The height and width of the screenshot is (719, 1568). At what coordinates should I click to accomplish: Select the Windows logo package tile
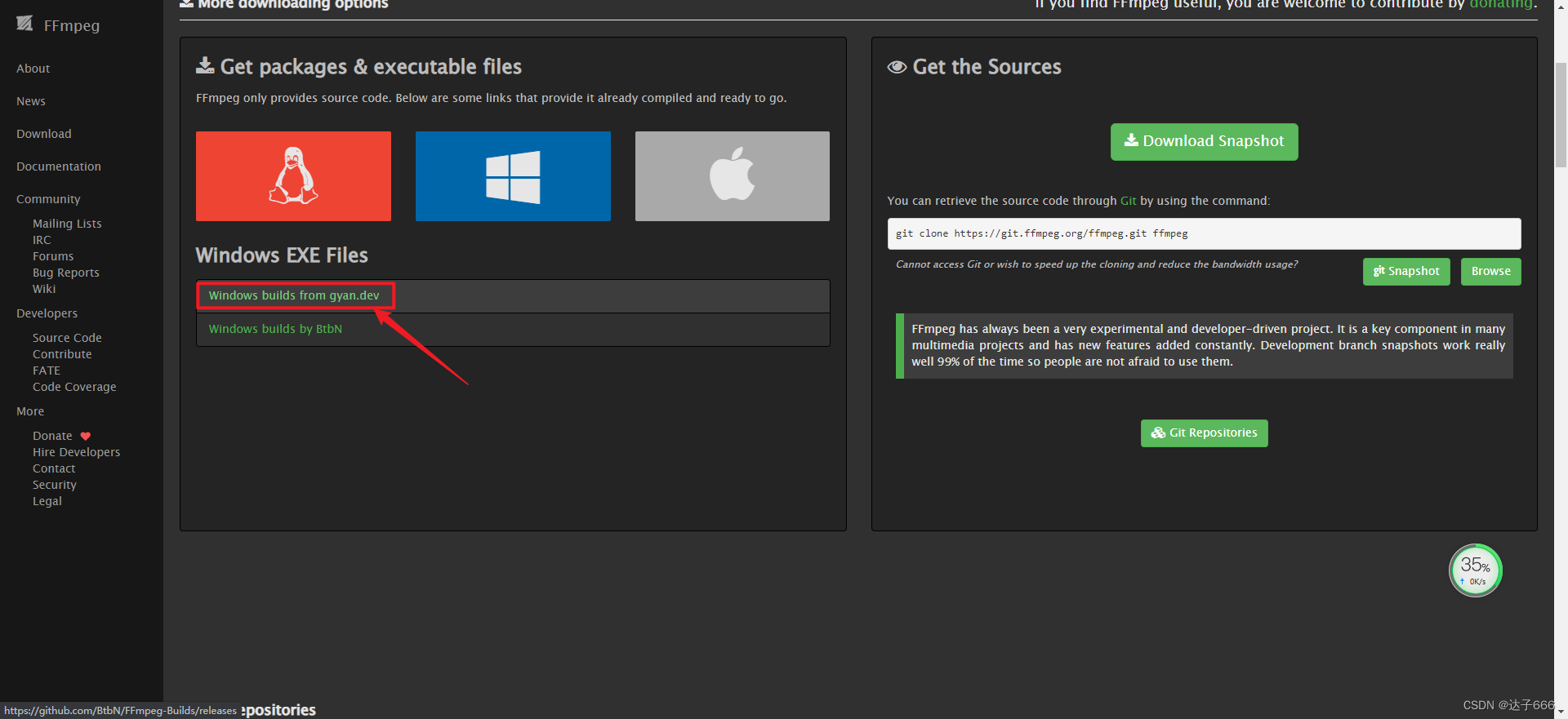pyautogui.click(x=513, y=176)
